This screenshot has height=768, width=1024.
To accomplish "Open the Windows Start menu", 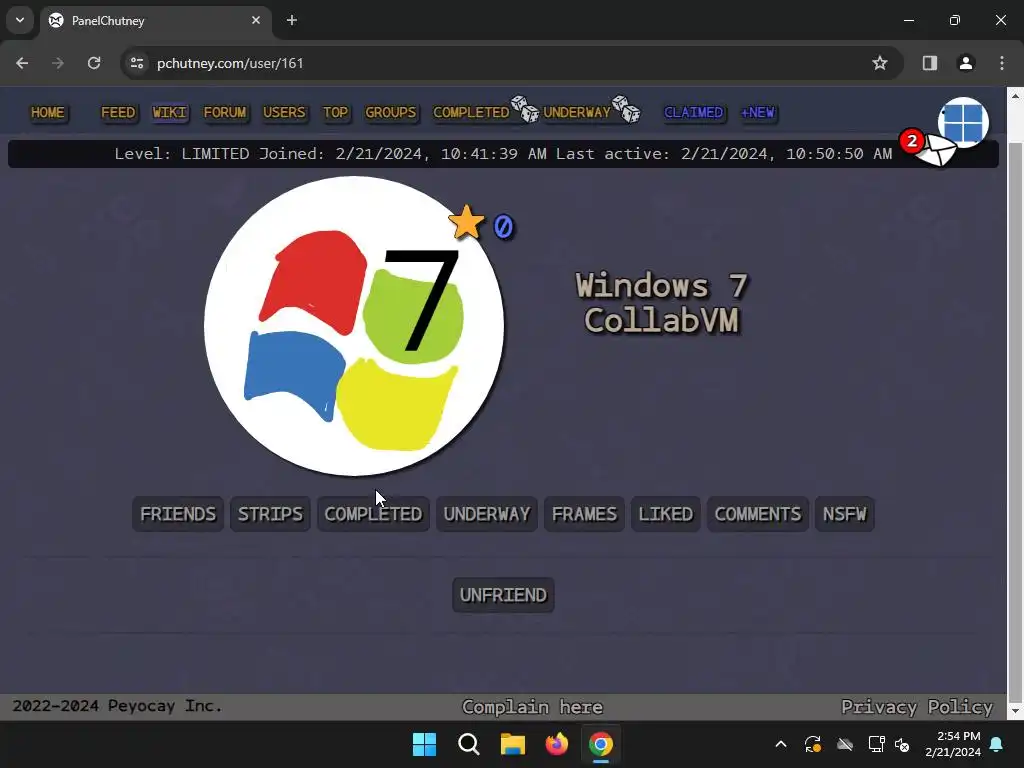I will coord(424,744).
